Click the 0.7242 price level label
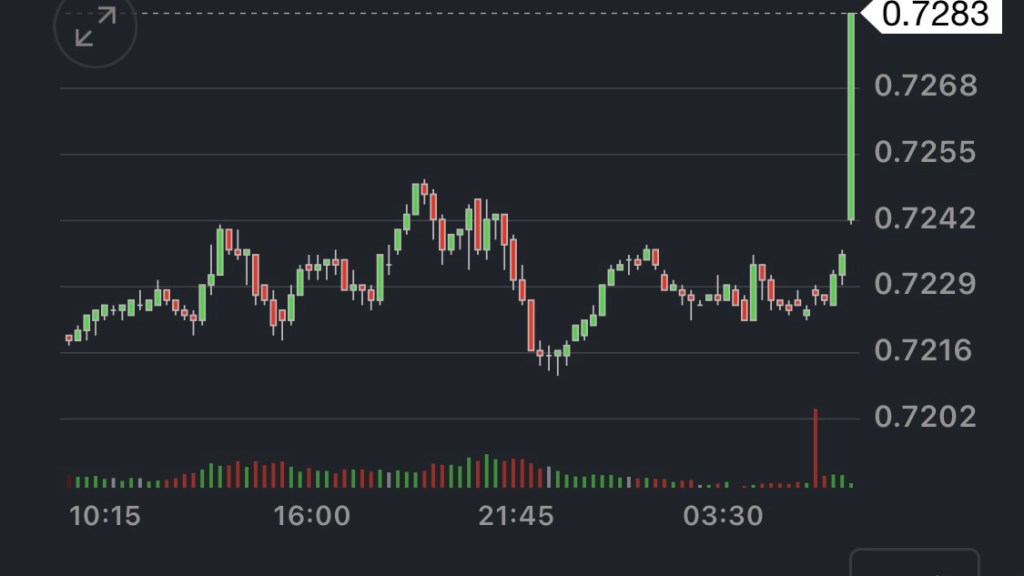 925,218
